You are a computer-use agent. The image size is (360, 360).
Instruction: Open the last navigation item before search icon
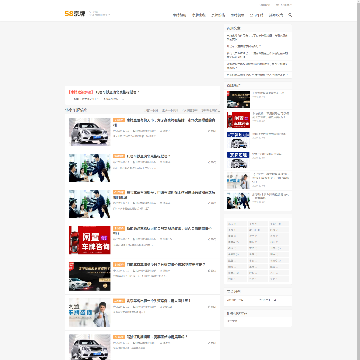coord(276,15)
